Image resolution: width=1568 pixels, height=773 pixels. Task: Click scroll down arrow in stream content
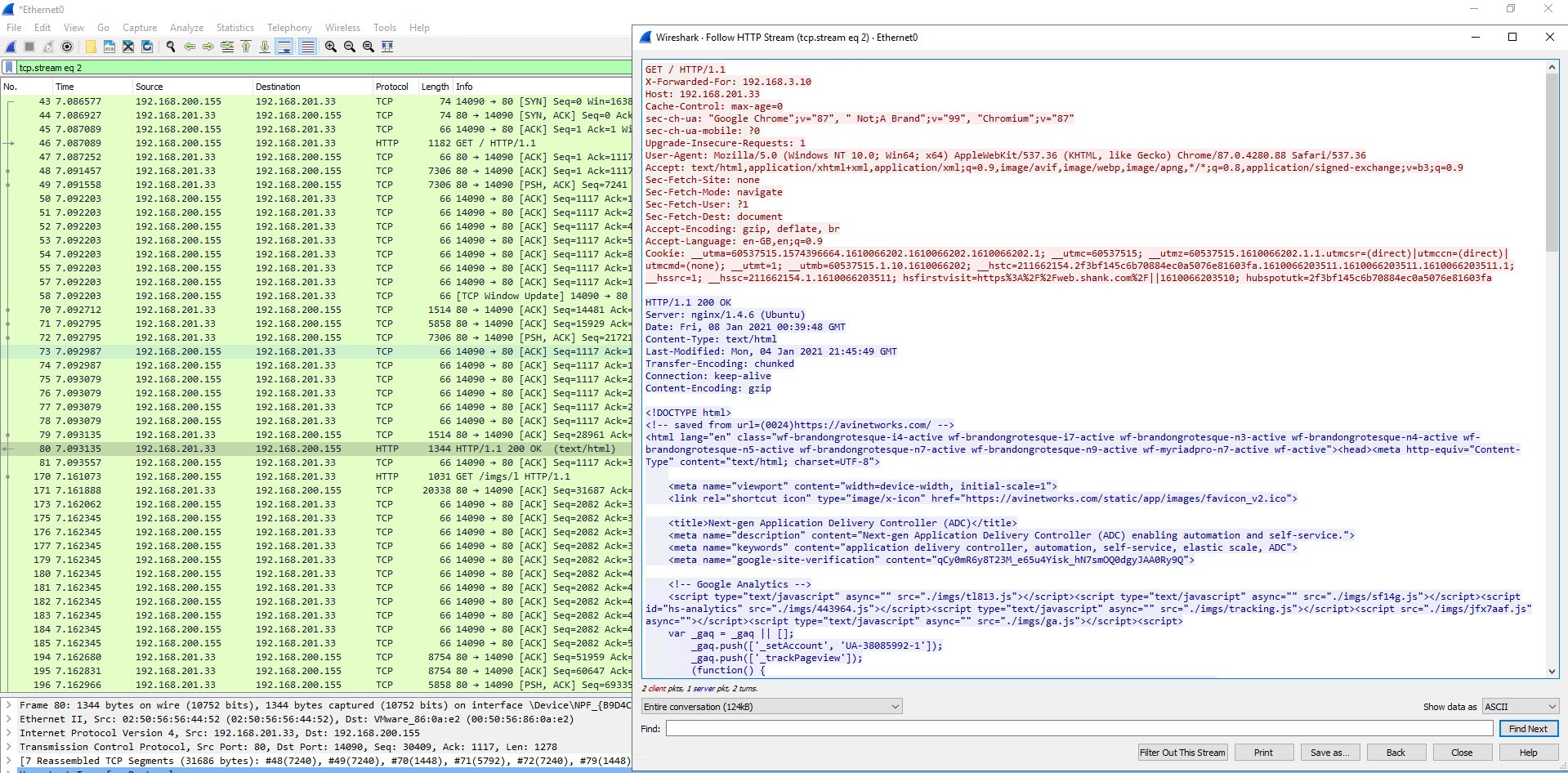click(1552, 672)
